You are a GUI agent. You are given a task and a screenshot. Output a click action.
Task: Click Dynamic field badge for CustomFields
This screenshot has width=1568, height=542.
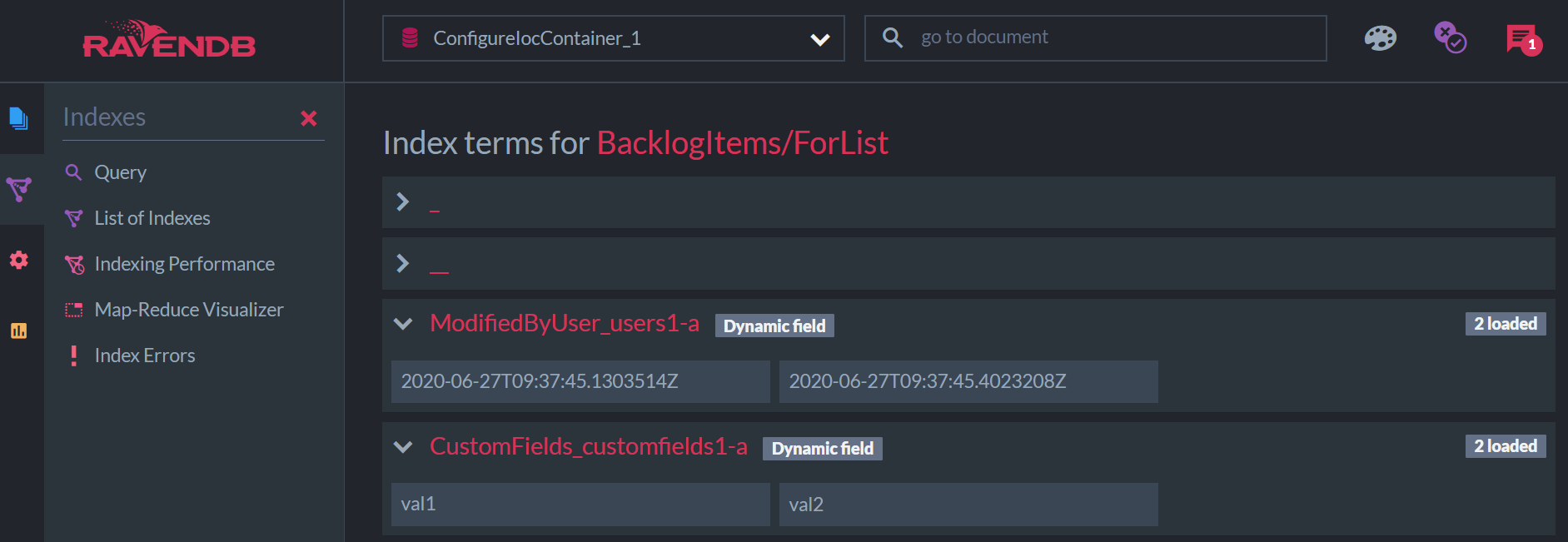(x=823, y=449)
